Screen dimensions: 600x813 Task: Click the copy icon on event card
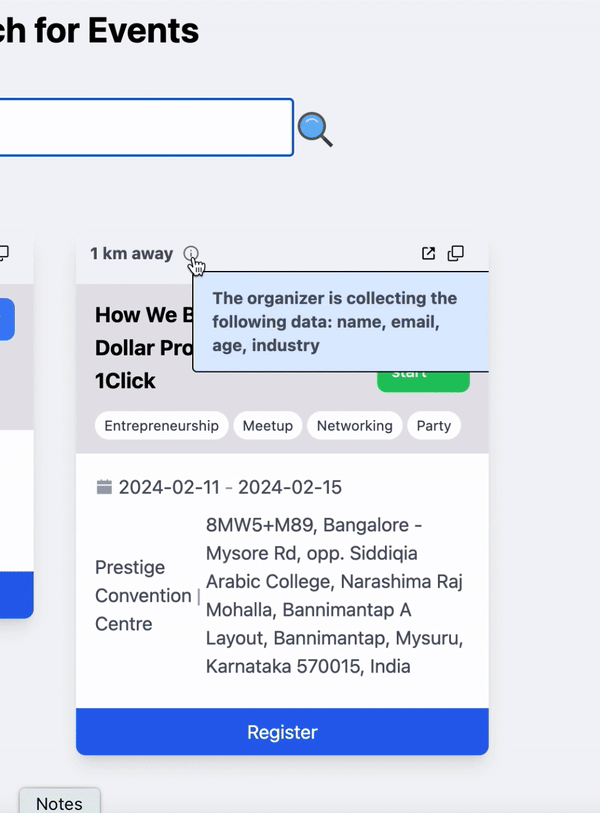[x=456, y=254]
